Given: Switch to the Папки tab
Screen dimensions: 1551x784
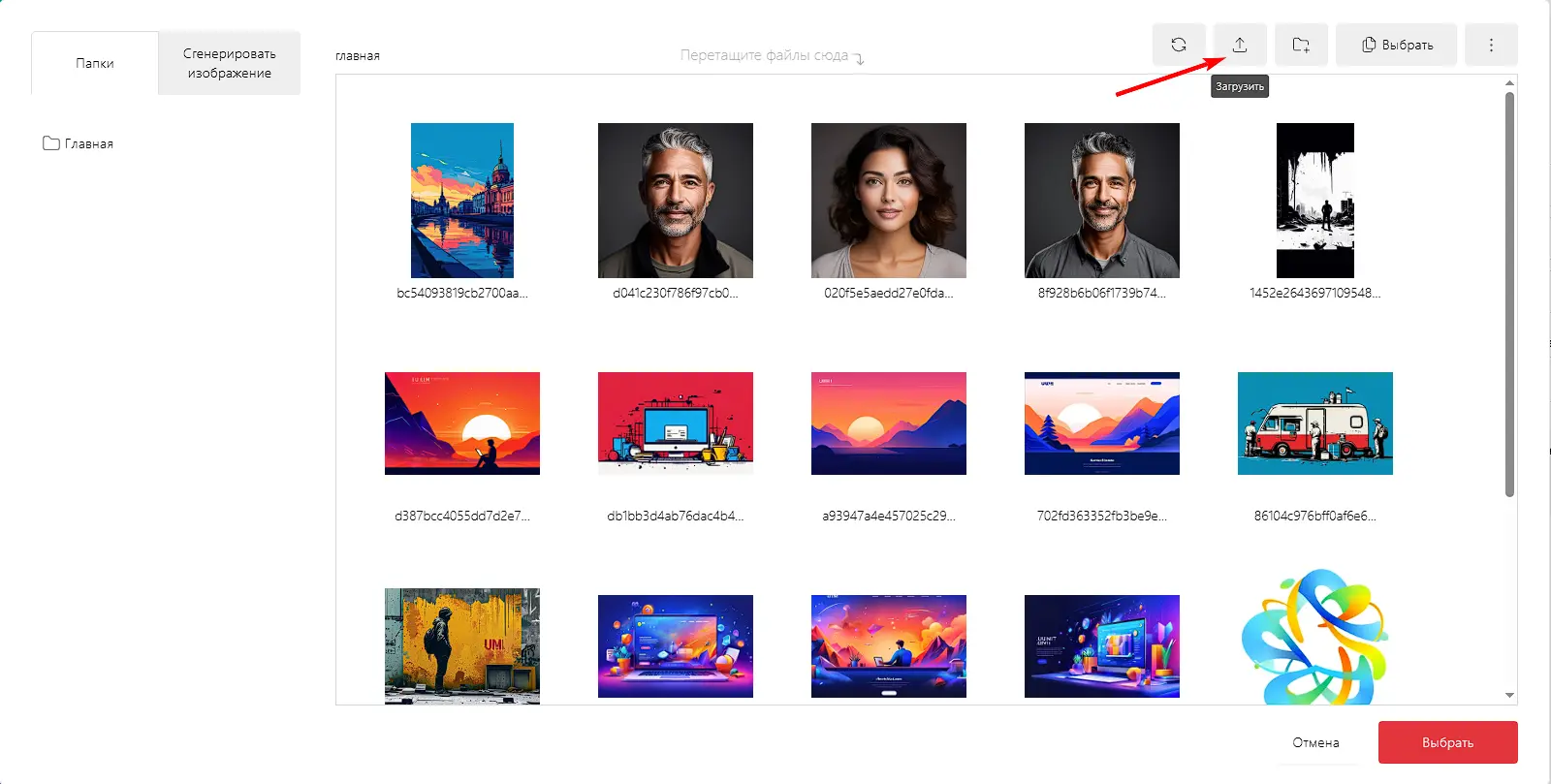Looking at the screenshot, I should point(95,63).
